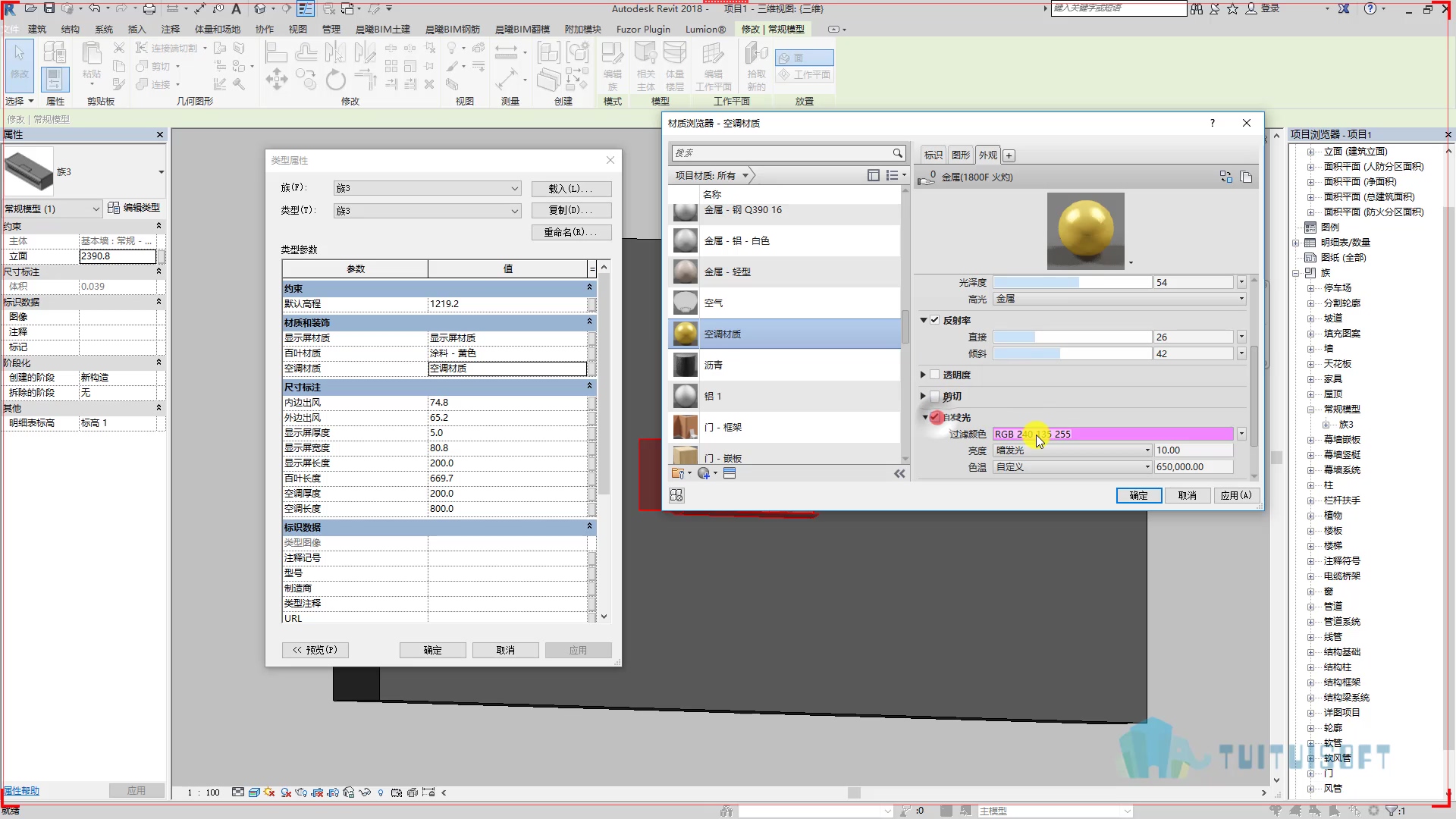Click Apply (应用) in Material Browser
Image resolution: width=1456 pixels, height=819 pixels.
(1236, 495)
